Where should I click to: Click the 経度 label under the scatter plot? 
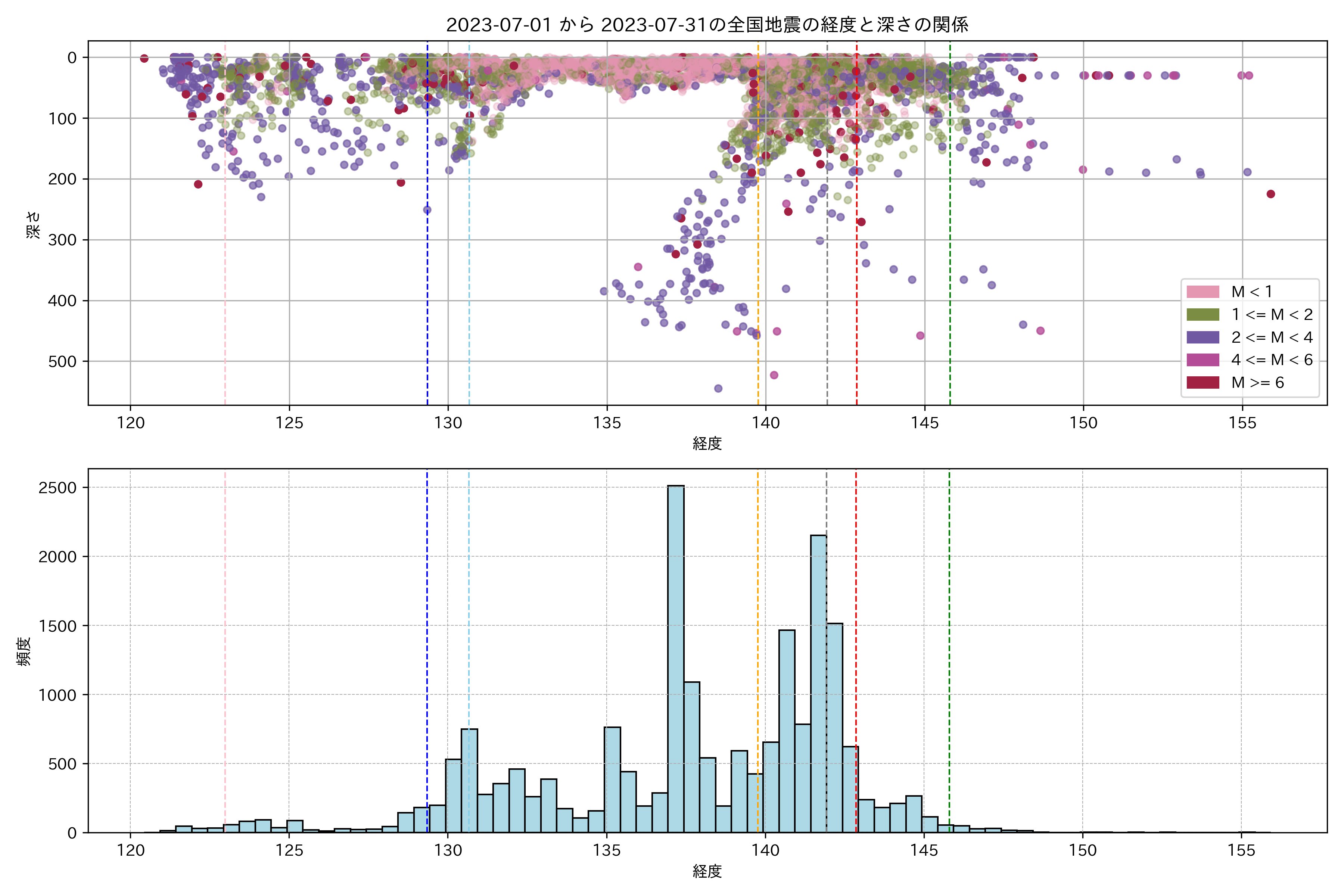click(x=707, y=444)
